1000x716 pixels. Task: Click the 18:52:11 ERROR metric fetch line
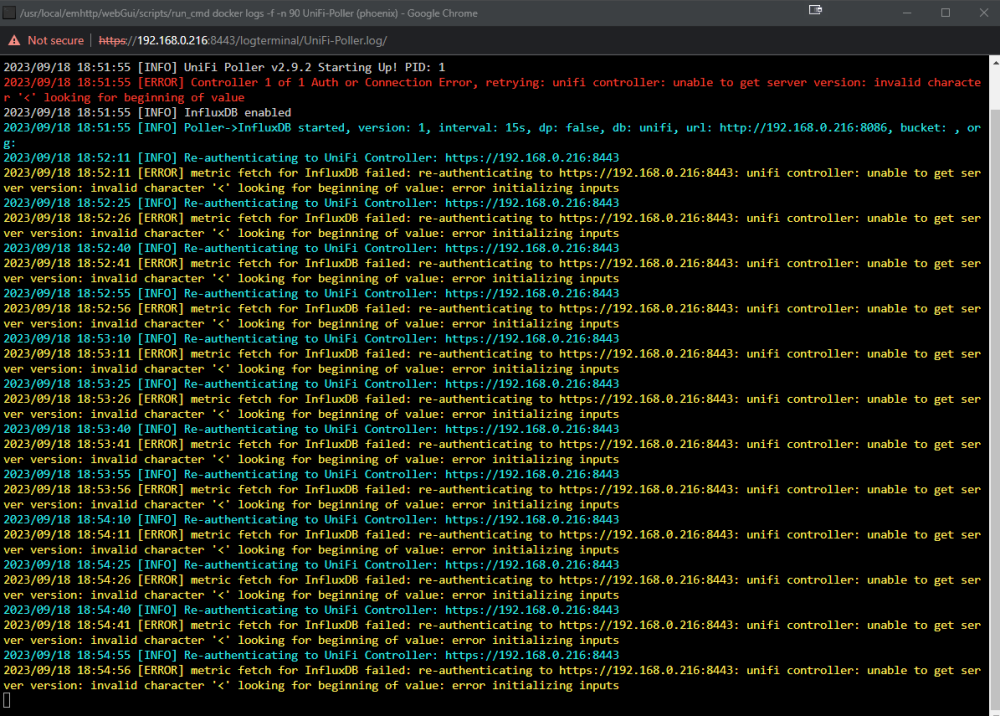pyautogui.click(x=492, y=180)
